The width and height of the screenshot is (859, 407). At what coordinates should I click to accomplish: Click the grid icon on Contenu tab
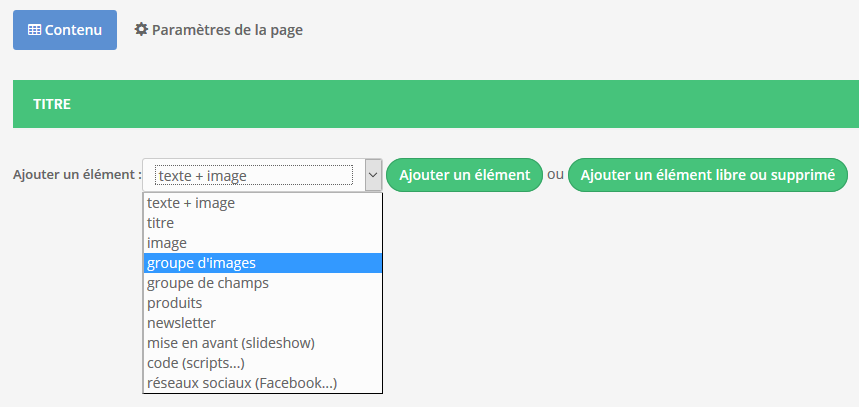34,30
